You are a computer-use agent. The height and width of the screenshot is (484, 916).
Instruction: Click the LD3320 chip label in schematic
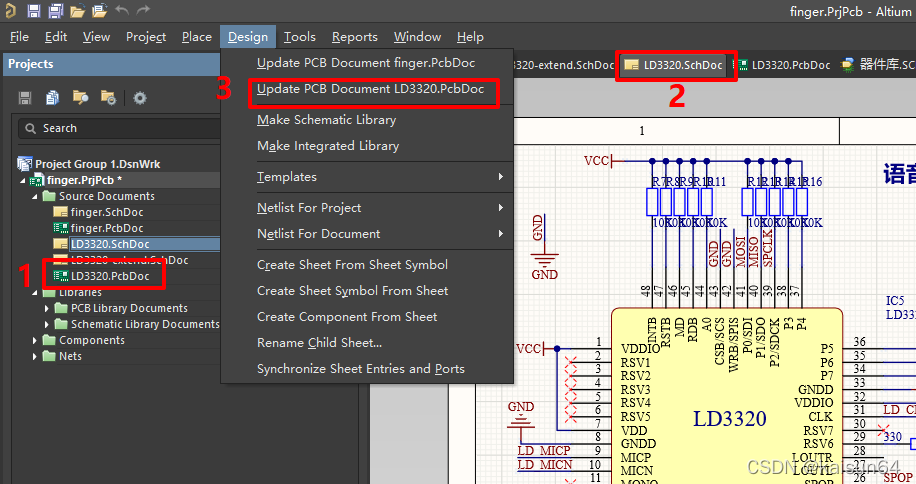[x=730, y=419]
